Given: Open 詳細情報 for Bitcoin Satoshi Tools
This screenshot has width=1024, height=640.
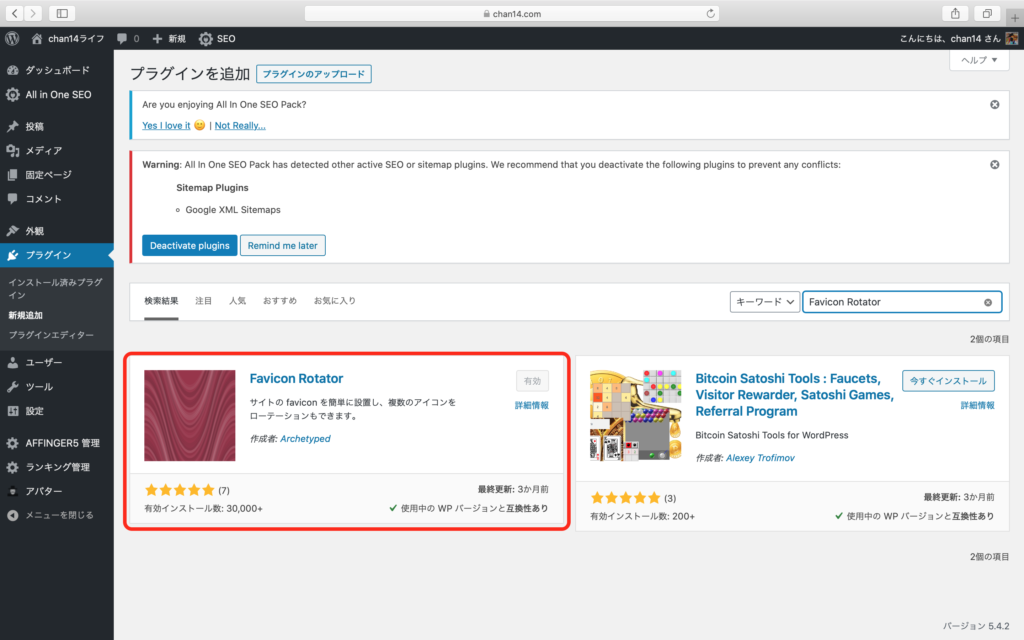Looking at the screenshot, I should (978, 406).
